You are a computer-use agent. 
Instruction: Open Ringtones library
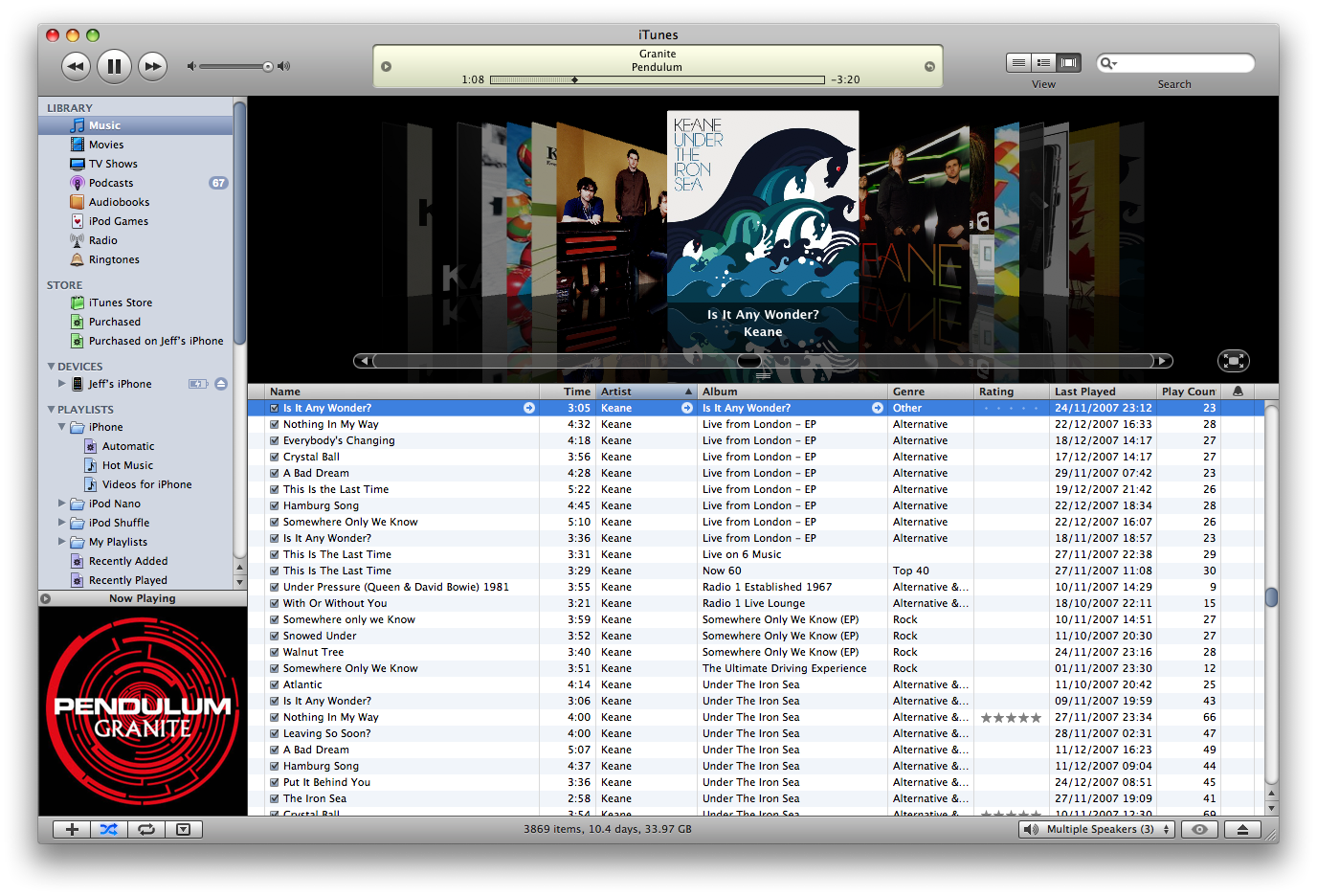pos(136,259)
